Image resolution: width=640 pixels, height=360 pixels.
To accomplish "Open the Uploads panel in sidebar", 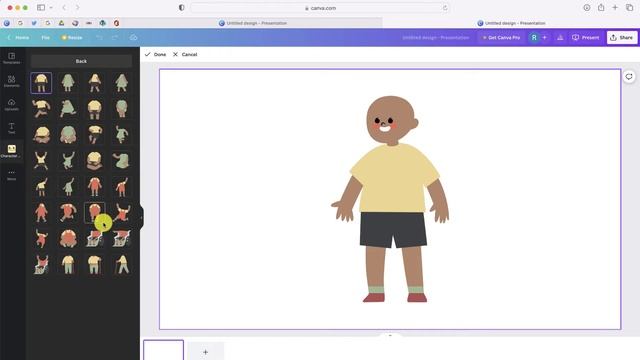I will coord(11,104).
